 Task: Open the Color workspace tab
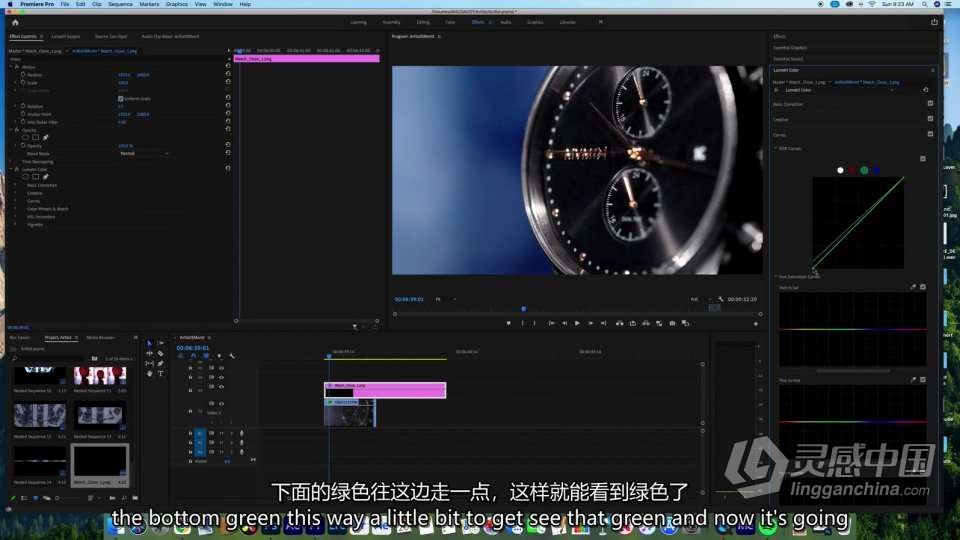(450, 22)
